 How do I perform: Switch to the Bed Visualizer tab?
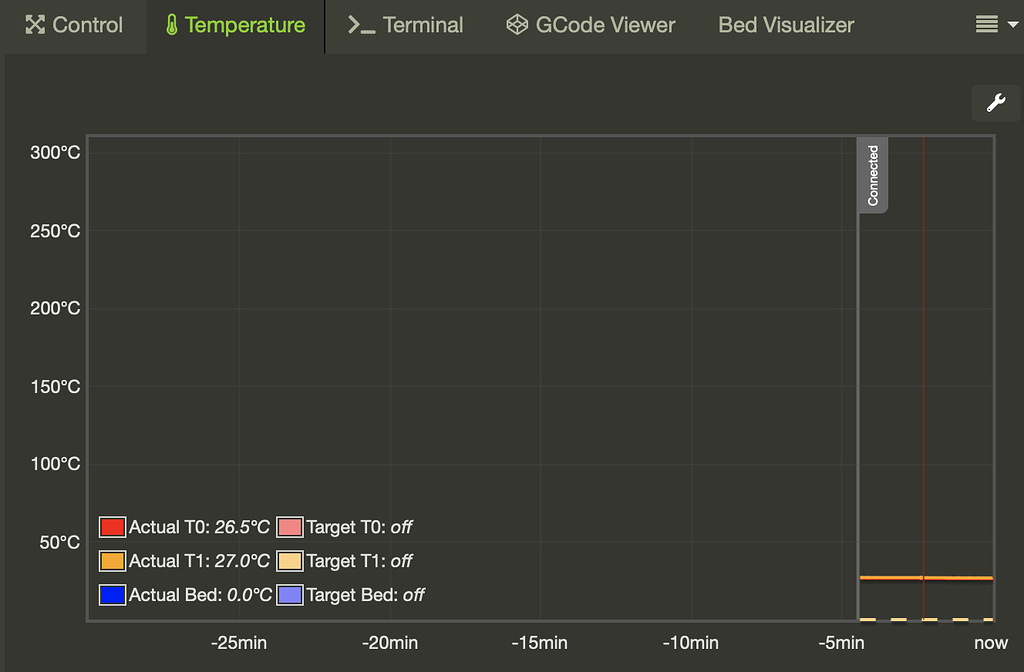pos(785,25)
